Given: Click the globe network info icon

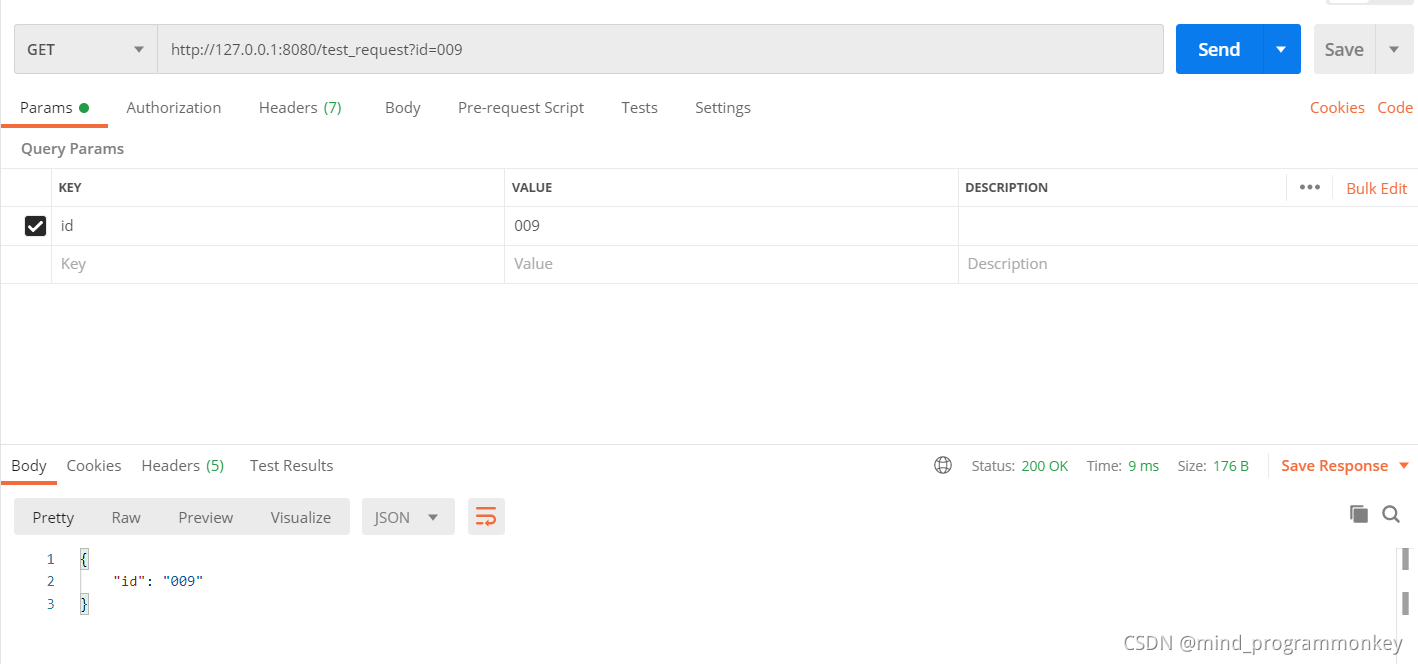Looking at the screenshot, I should [942, 465].
